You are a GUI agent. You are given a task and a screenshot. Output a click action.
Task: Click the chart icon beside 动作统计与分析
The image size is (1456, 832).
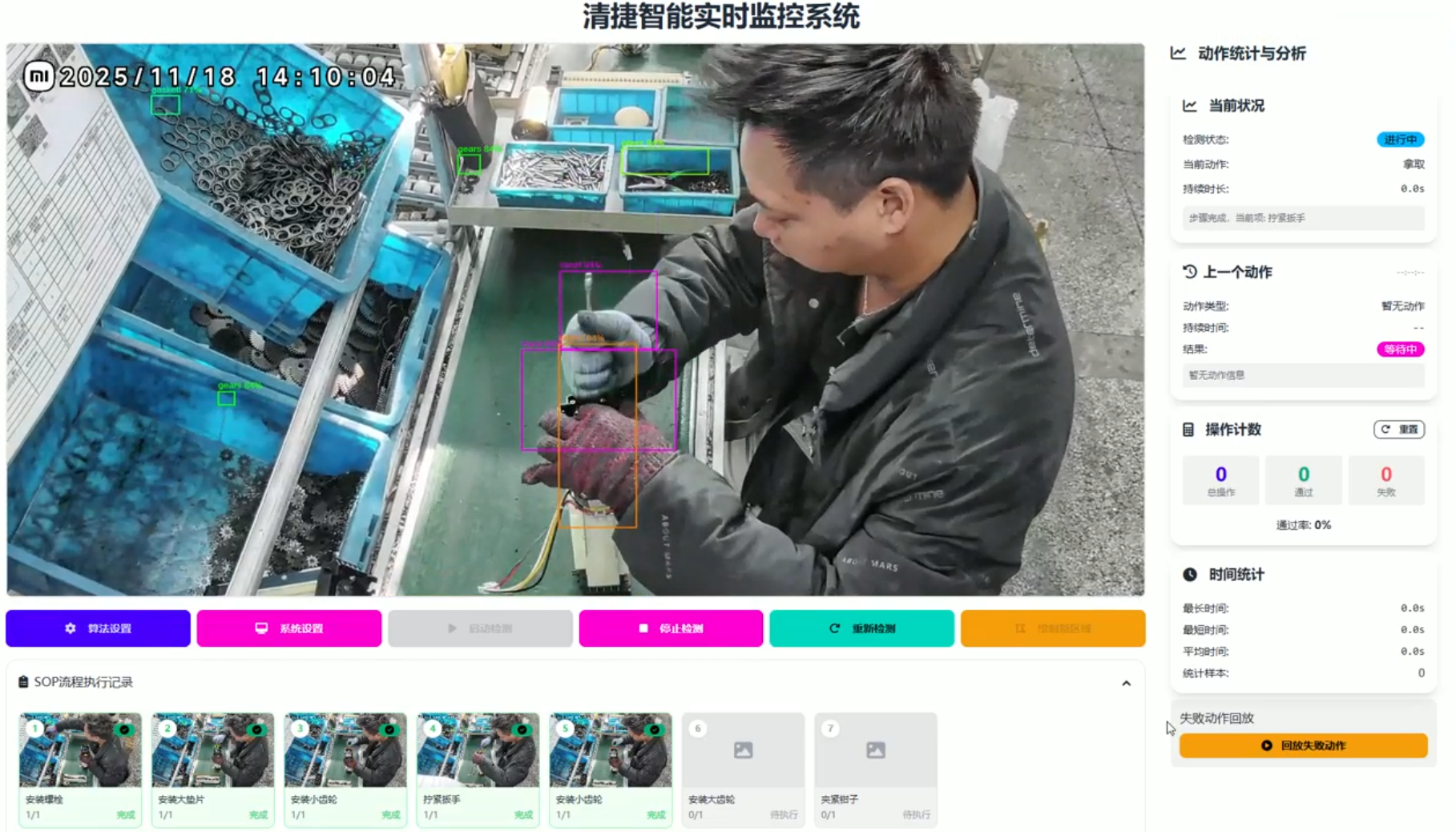pyautogui.click(x=1178, y=53)
